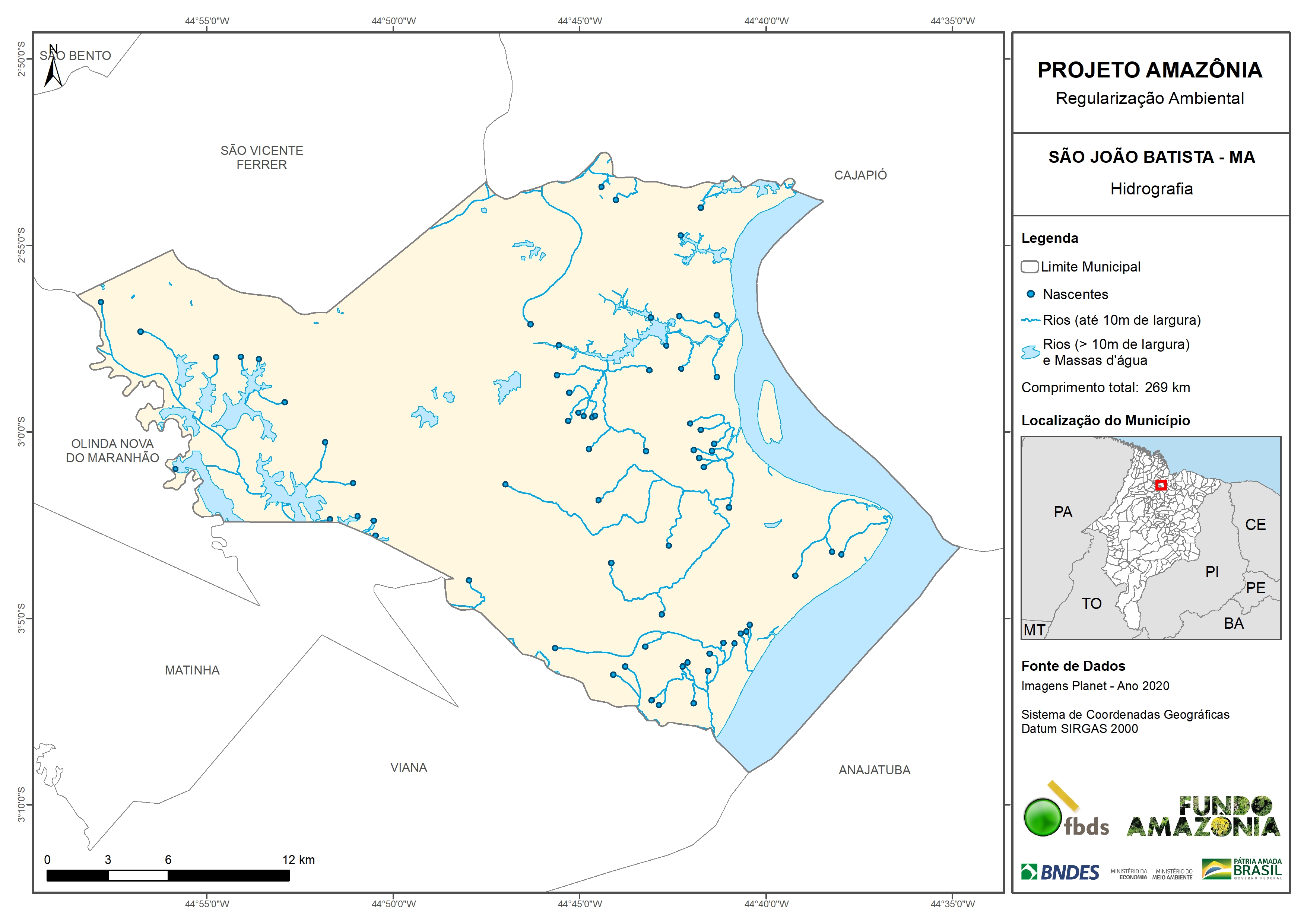Click the narrow rivers line legend symbol
This screenshot has width=1307, height=924.
[x=1030, y=321]
